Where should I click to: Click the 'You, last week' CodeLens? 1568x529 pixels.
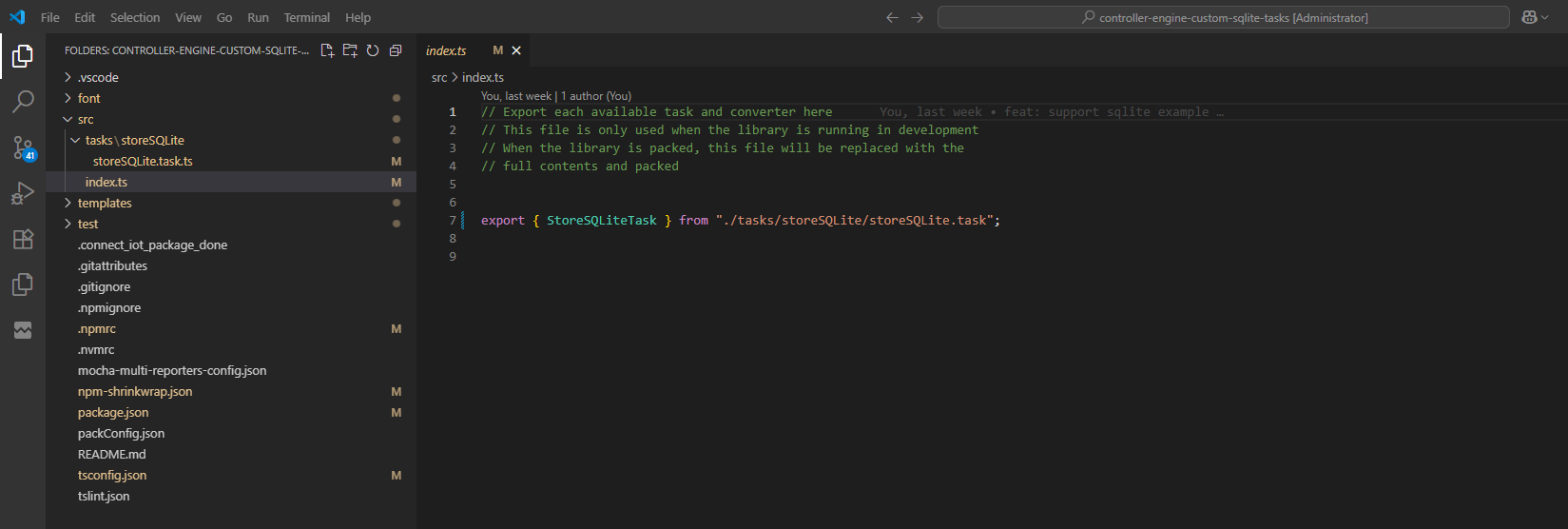516,96
